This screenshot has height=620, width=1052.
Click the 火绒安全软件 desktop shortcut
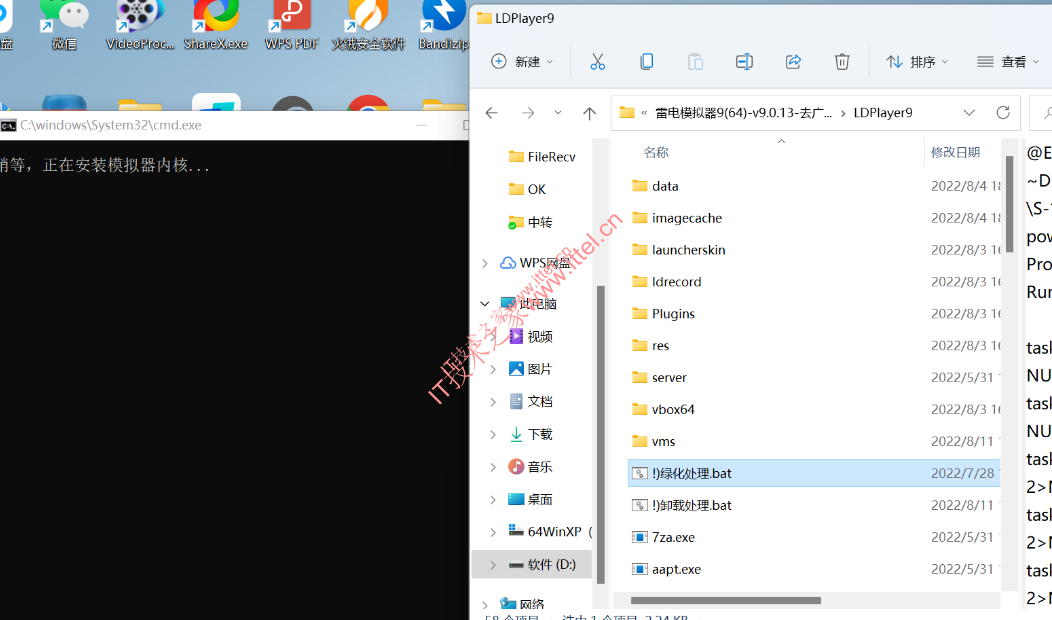pos(368,25)
